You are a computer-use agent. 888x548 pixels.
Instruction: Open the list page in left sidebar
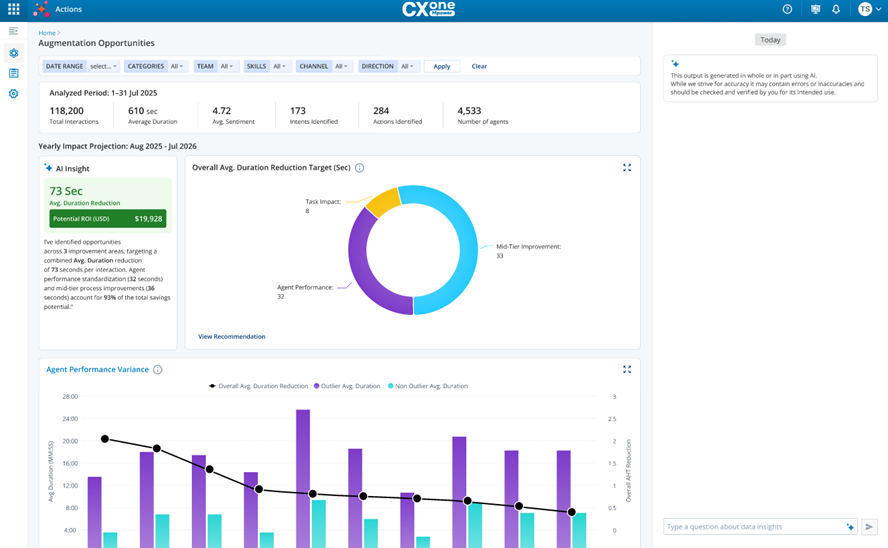pos(13,73)
